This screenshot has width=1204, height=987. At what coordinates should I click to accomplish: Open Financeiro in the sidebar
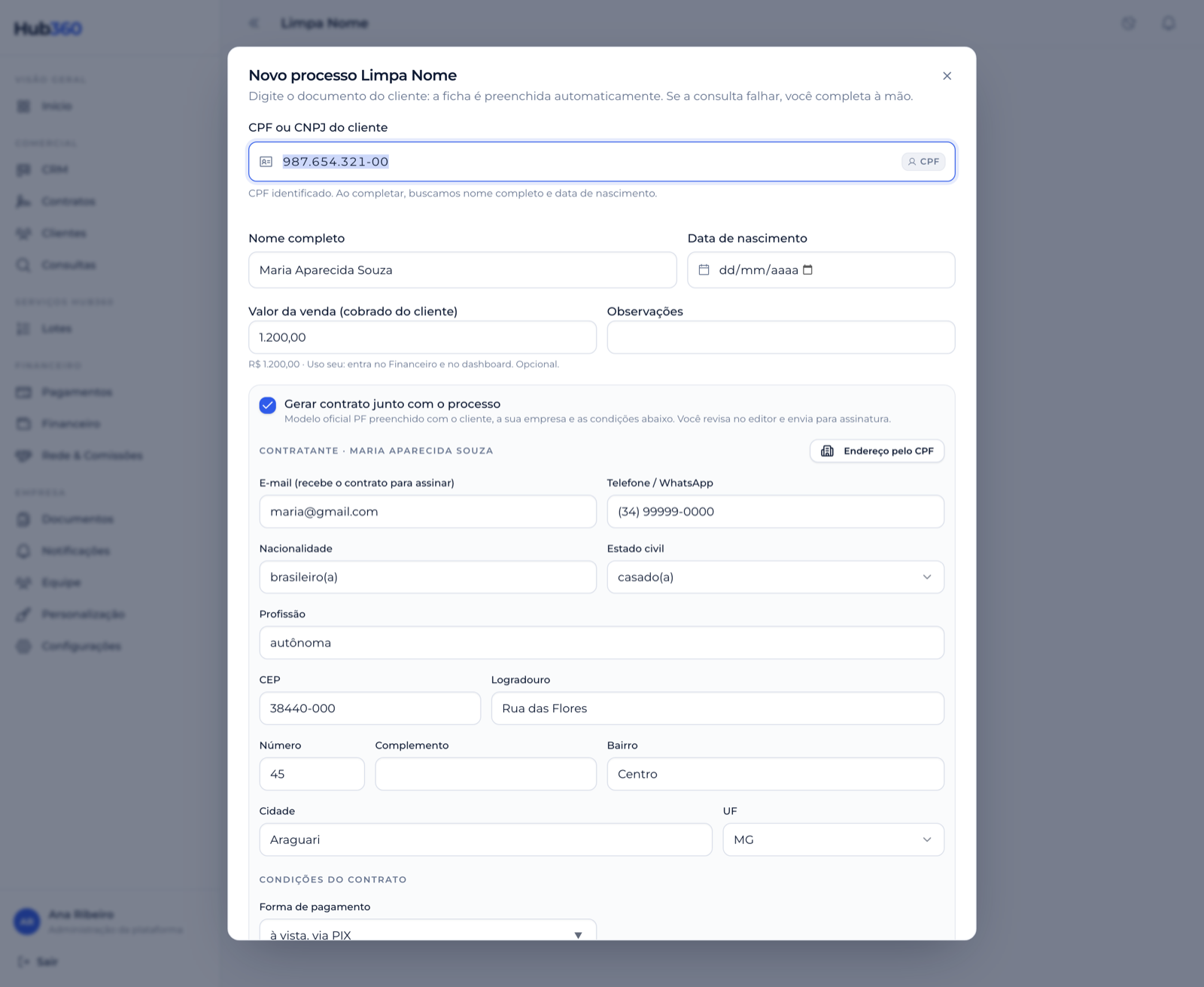70,424
